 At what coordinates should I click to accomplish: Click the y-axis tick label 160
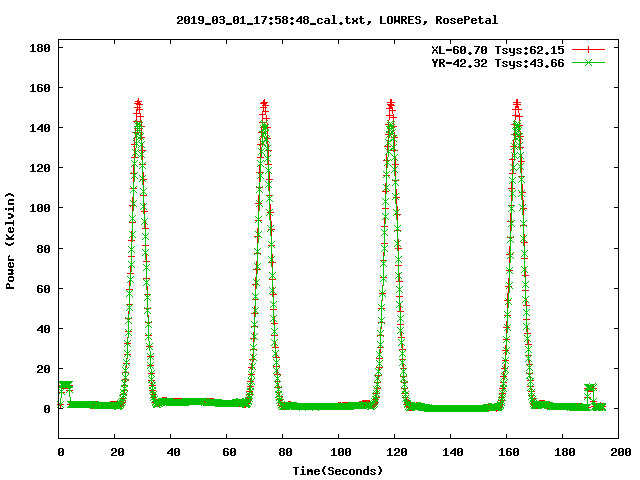click(x=40, y=88)
